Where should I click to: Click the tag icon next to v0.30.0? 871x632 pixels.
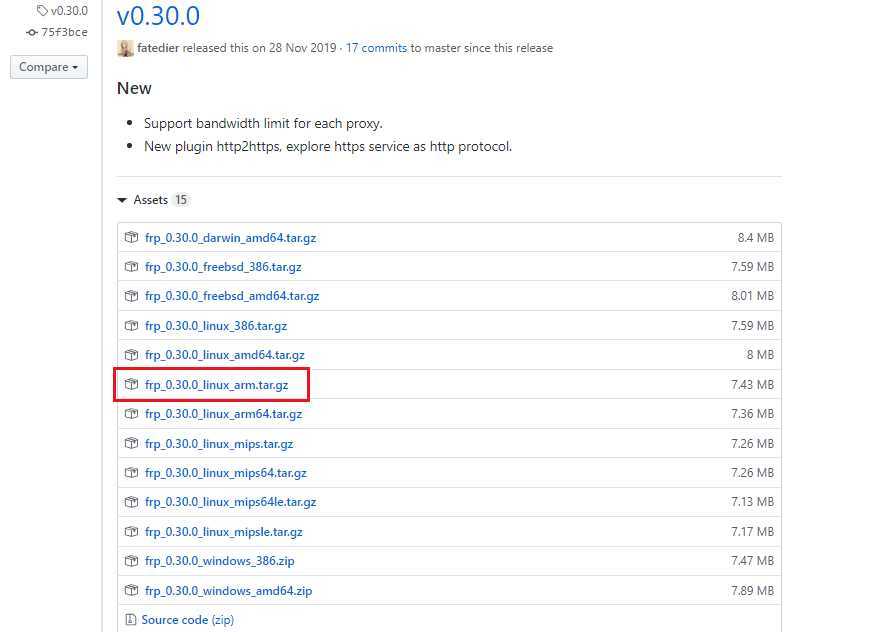(x=42, y=11)
